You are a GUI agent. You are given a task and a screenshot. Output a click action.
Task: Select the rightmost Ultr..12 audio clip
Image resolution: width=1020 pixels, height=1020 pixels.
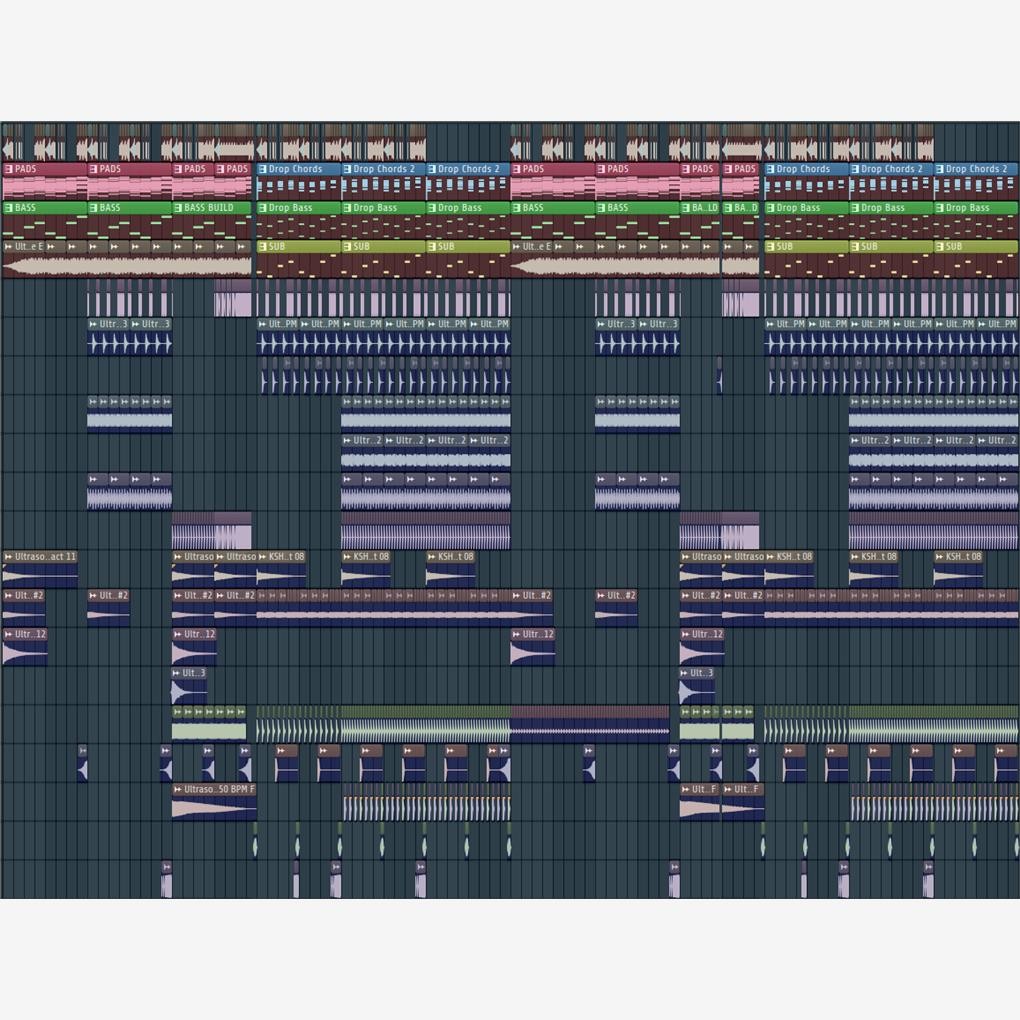tap(702, 647)
